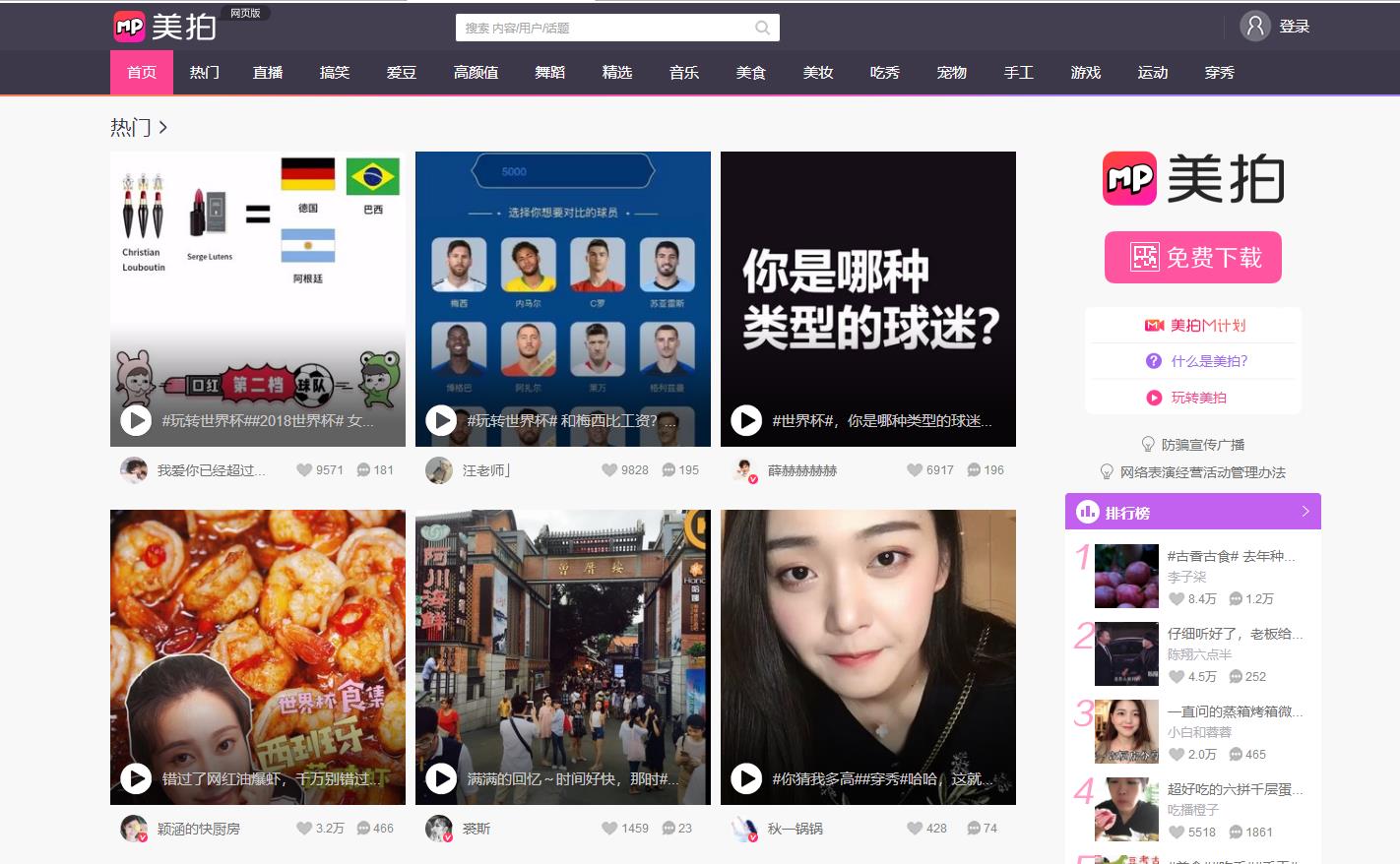1400x864 pixels.
Task: Expand the 热门 section via its arrow
Action: tap(164, 127)
